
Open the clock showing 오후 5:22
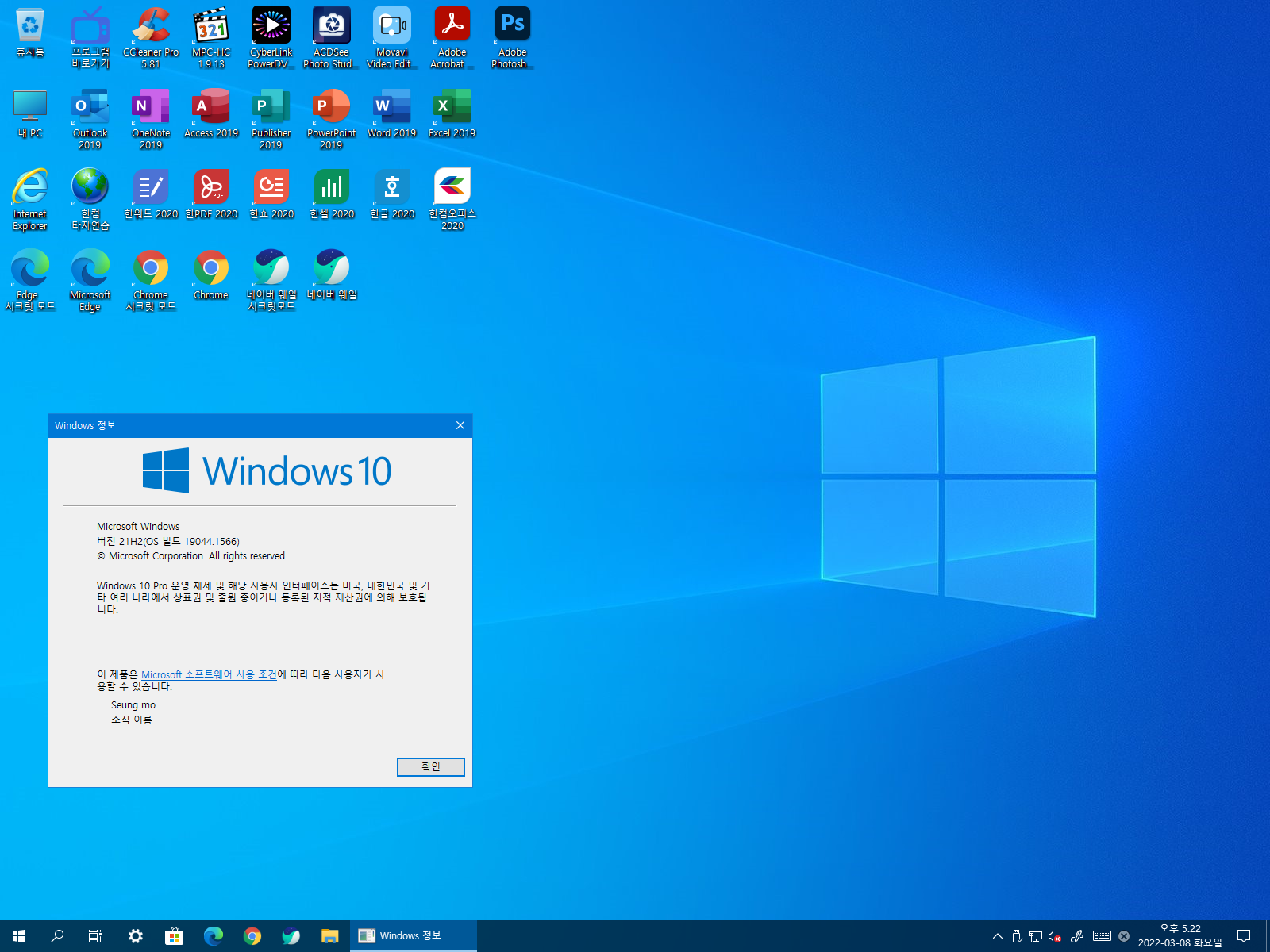1180,936
